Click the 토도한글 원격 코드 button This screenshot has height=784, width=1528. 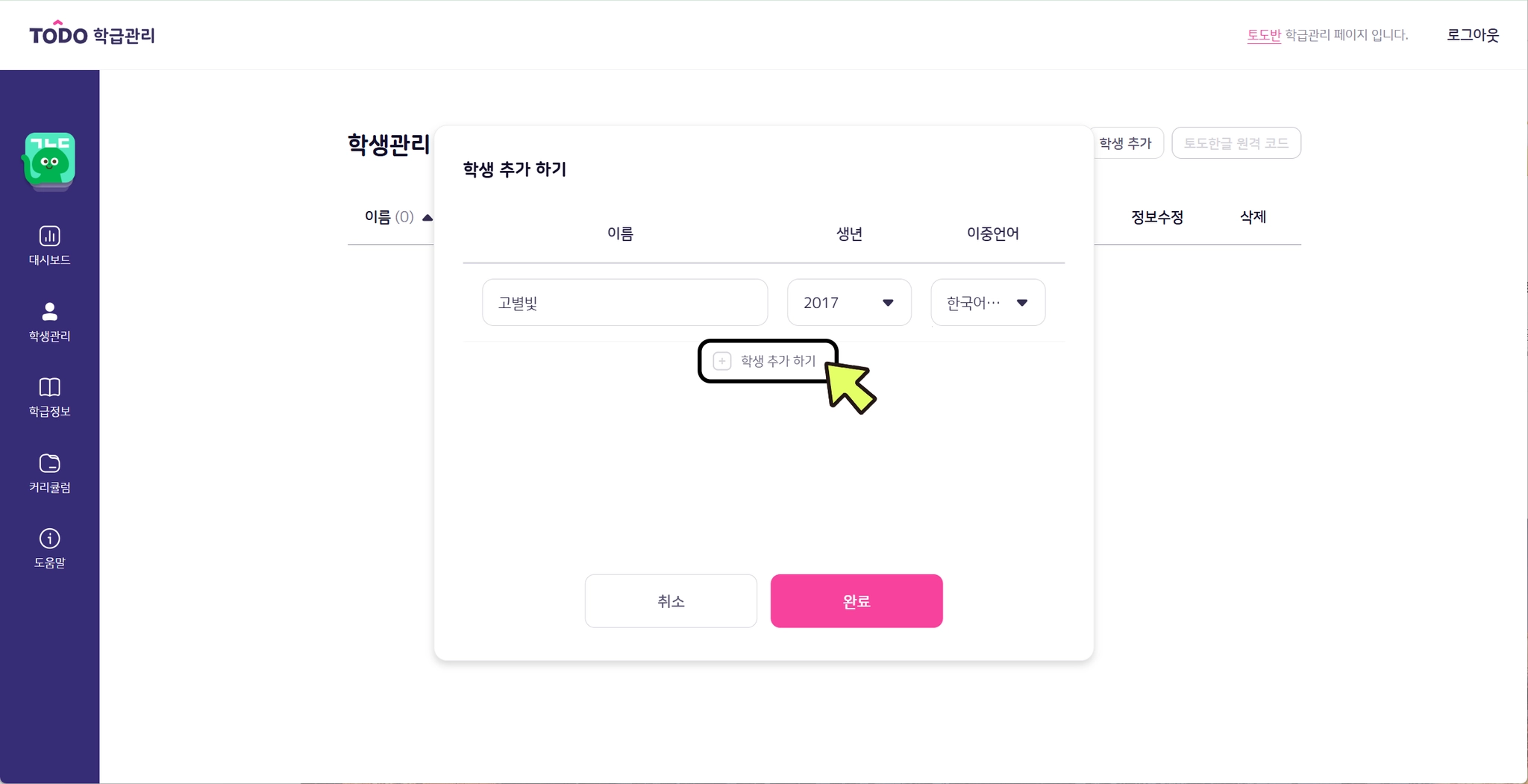click(x=1236, y=143)
